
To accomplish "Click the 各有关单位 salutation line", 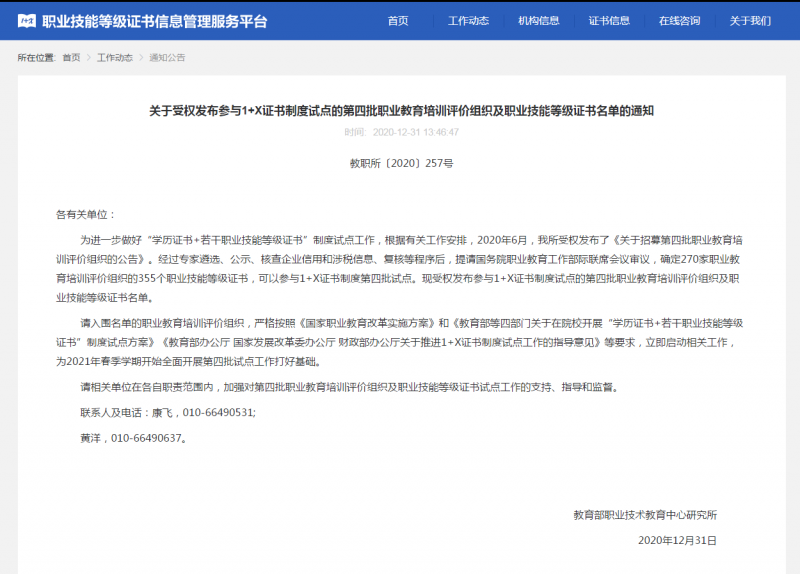I will (86, 214).
